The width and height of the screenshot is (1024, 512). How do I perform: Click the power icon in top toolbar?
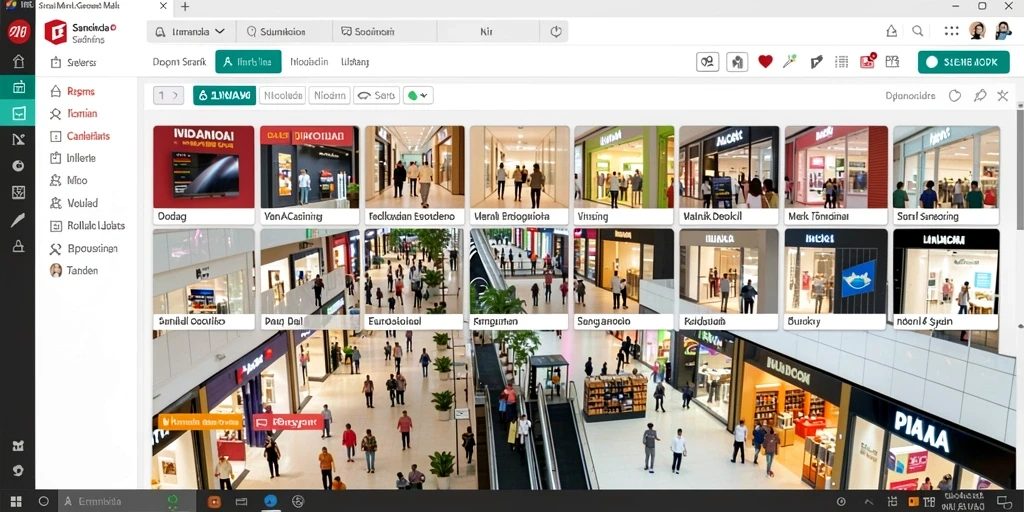click(556, 31)
